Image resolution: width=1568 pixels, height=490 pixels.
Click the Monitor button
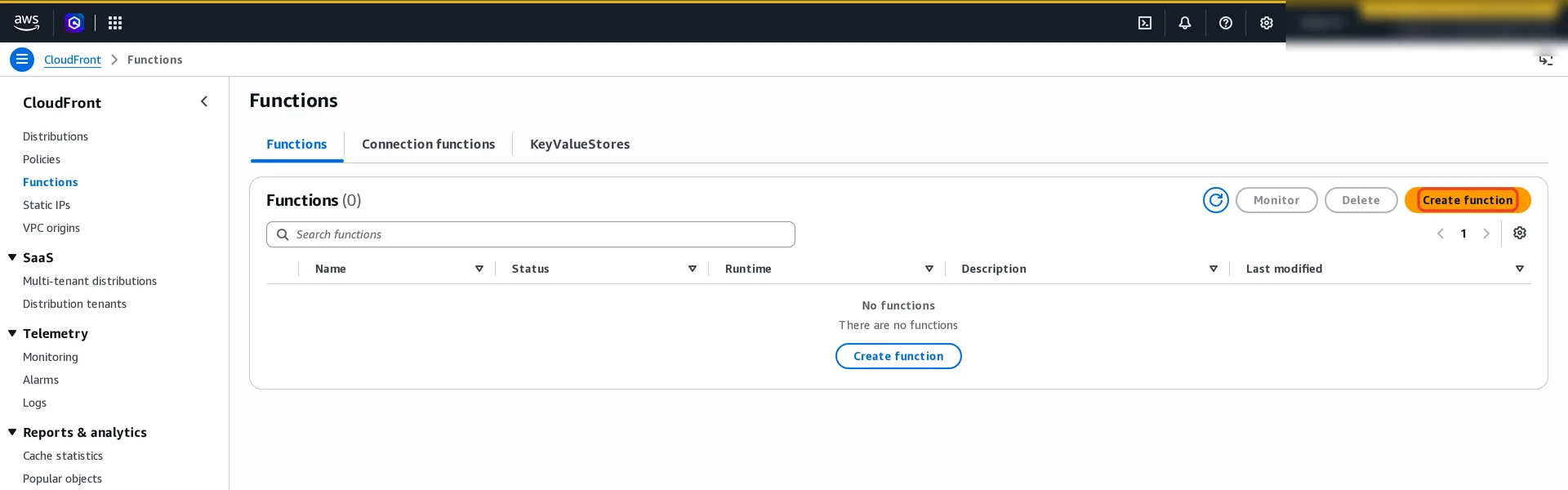[x=1276, y=200]
